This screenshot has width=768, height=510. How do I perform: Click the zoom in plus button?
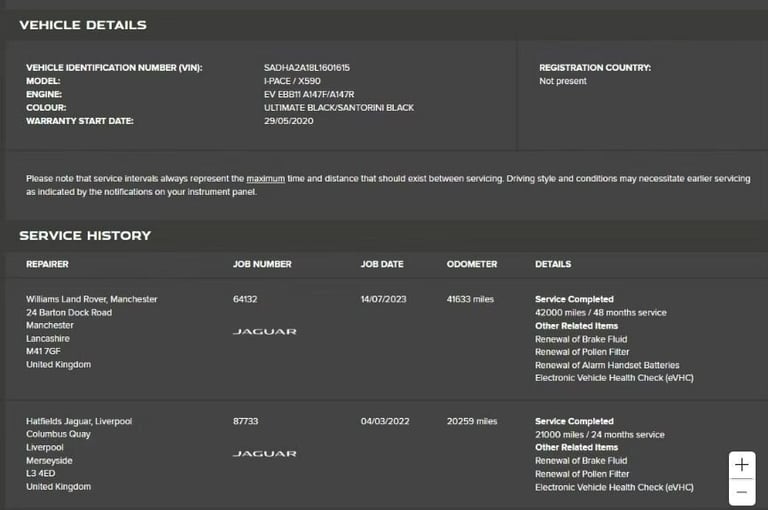(x=742, y=464)
